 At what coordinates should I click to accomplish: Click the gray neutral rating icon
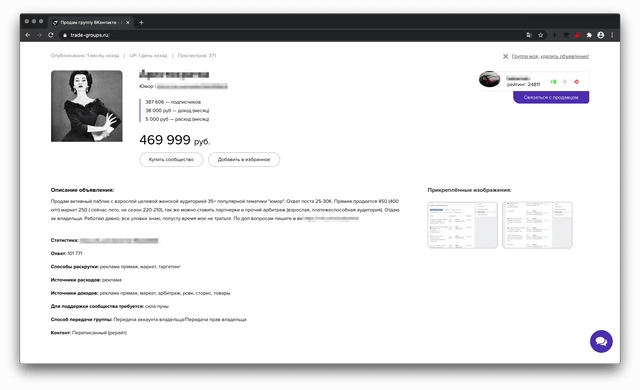click(x=565, y=82)
